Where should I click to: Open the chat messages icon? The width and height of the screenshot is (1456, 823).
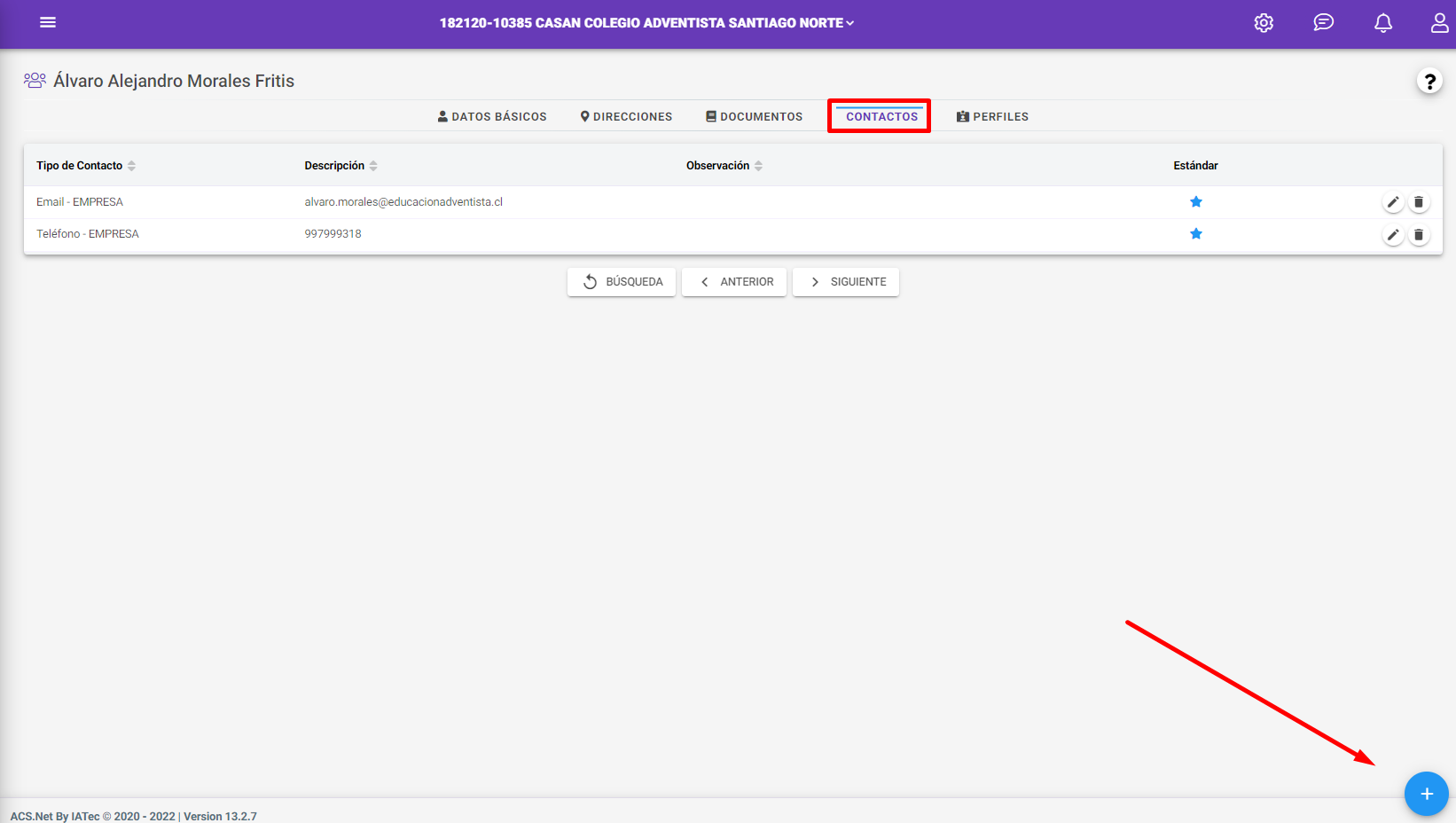coord(1323,23)
